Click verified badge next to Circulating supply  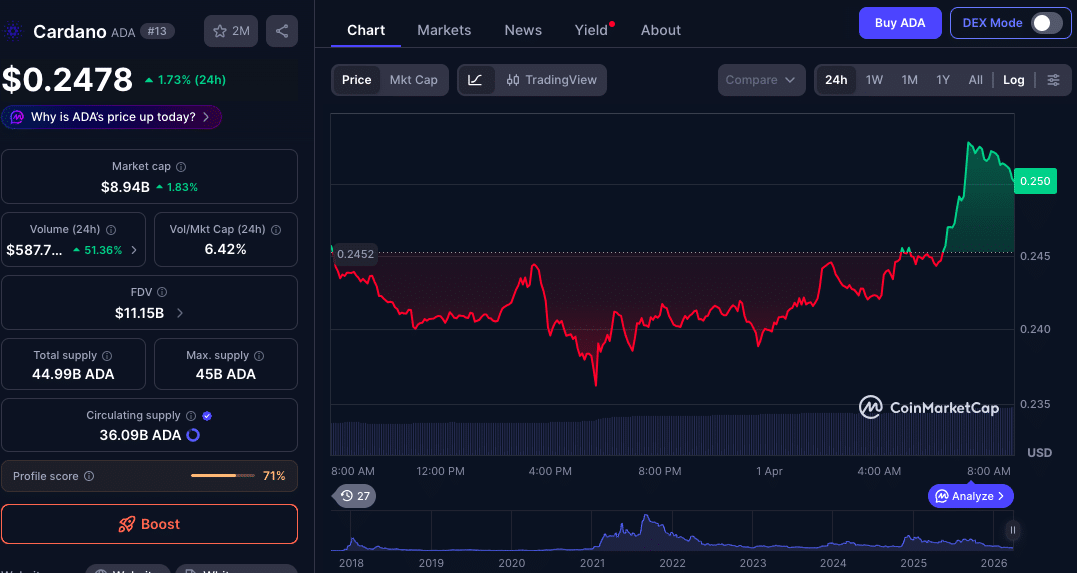coord(207,416)
